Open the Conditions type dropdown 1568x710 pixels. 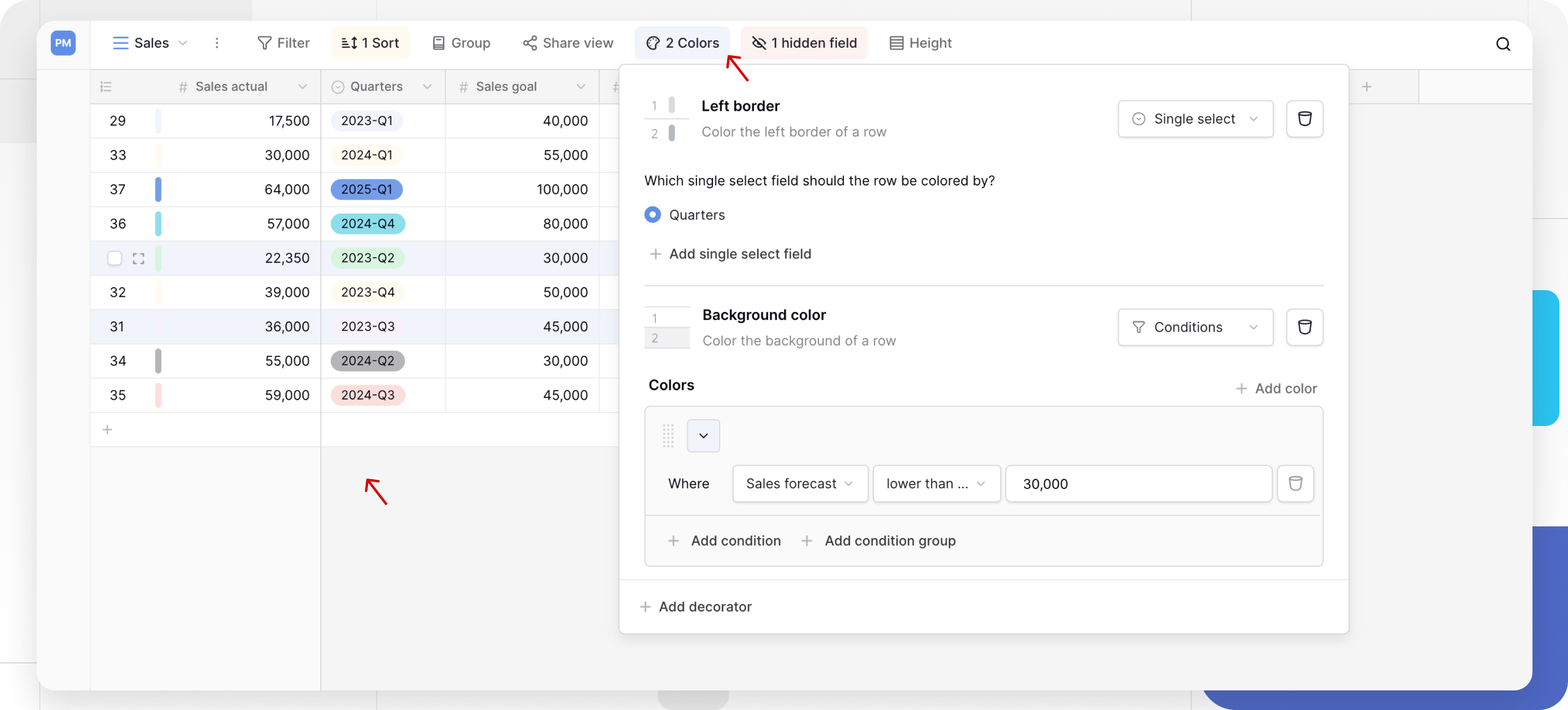click(x=1195, y=327)
